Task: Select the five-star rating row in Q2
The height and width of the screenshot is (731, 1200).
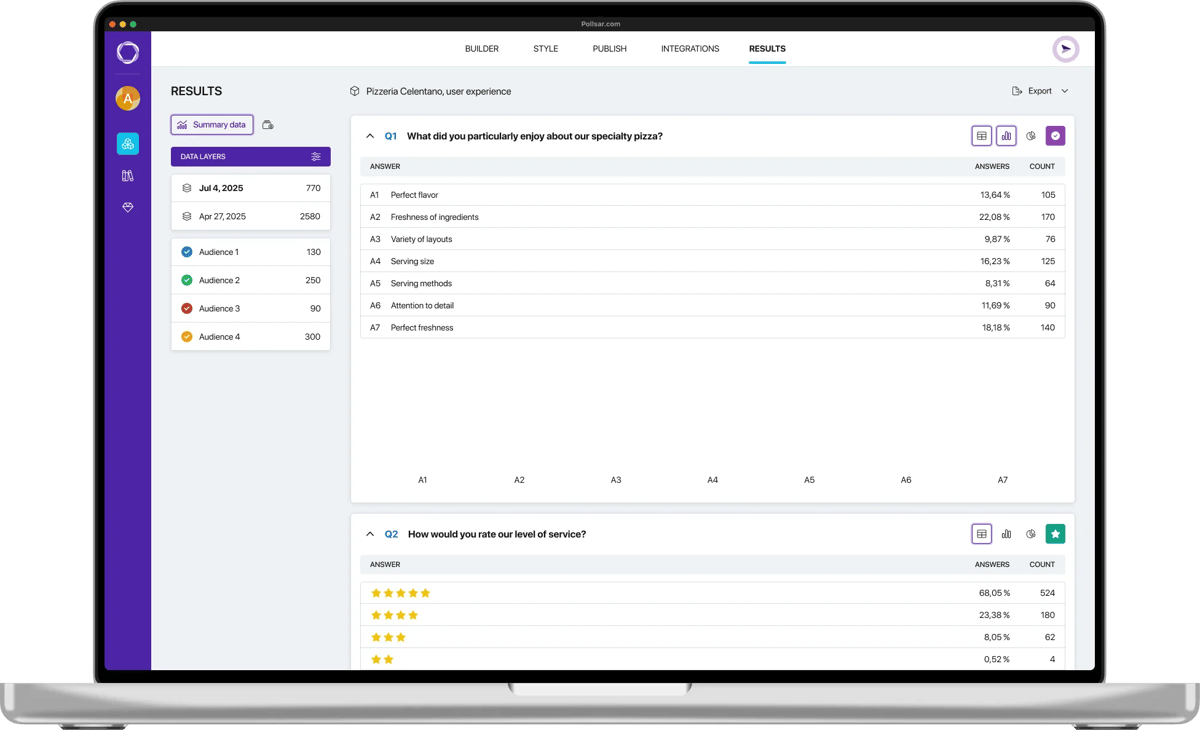Action: tap(713, 593)
